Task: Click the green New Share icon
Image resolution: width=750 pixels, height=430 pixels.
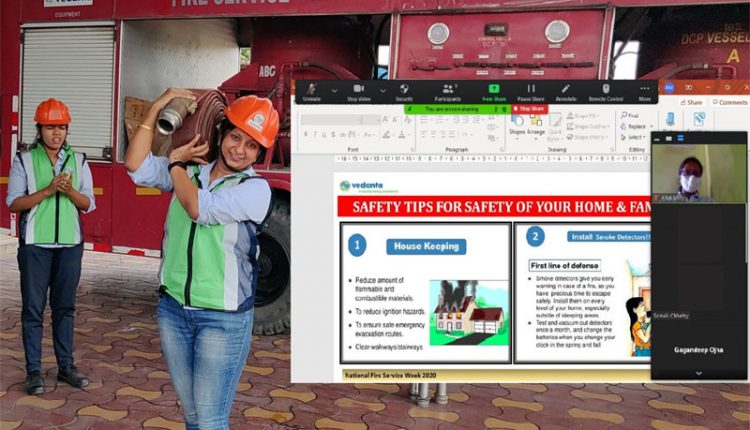Action: click(493, 90)
